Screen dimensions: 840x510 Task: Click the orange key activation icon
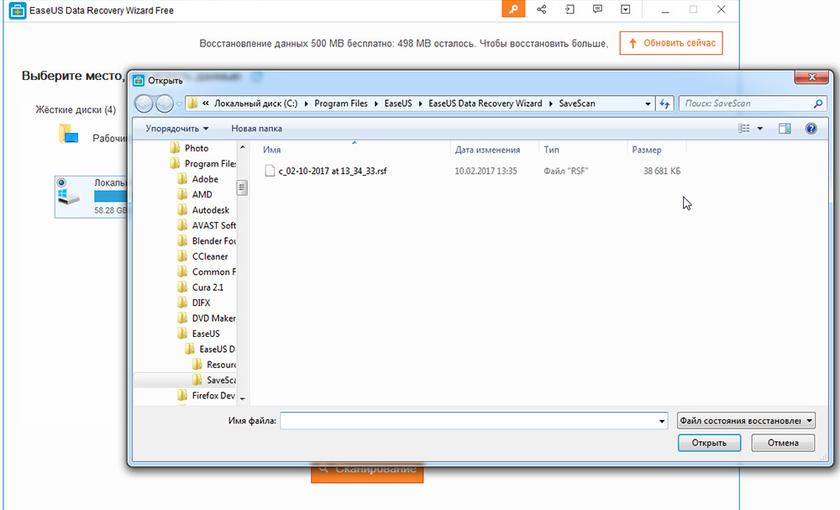click(x=513, y=9)
